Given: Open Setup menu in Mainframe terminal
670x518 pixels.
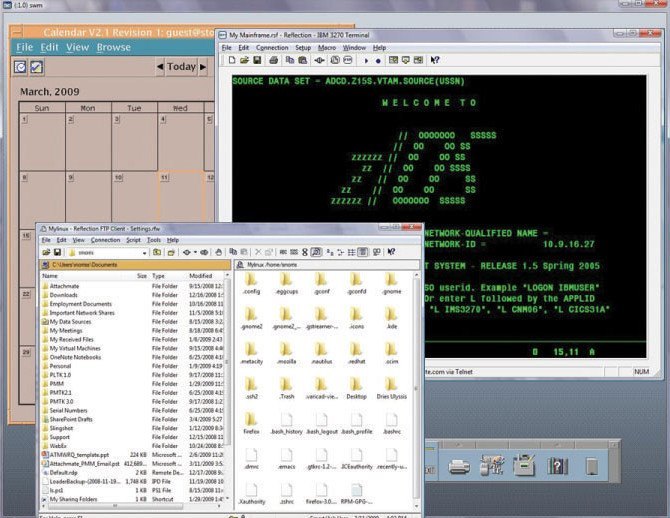Looking at the screenshot, I should coord(303,47).
